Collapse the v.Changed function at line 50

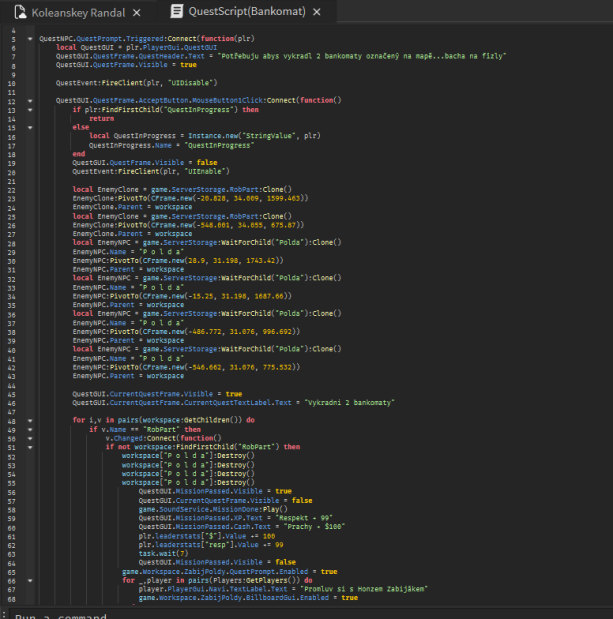click(30, 438)
